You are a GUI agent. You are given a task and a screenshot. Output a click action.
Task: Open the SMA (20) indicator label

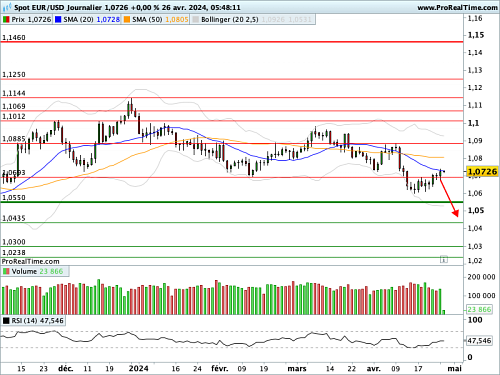(78, 20)
